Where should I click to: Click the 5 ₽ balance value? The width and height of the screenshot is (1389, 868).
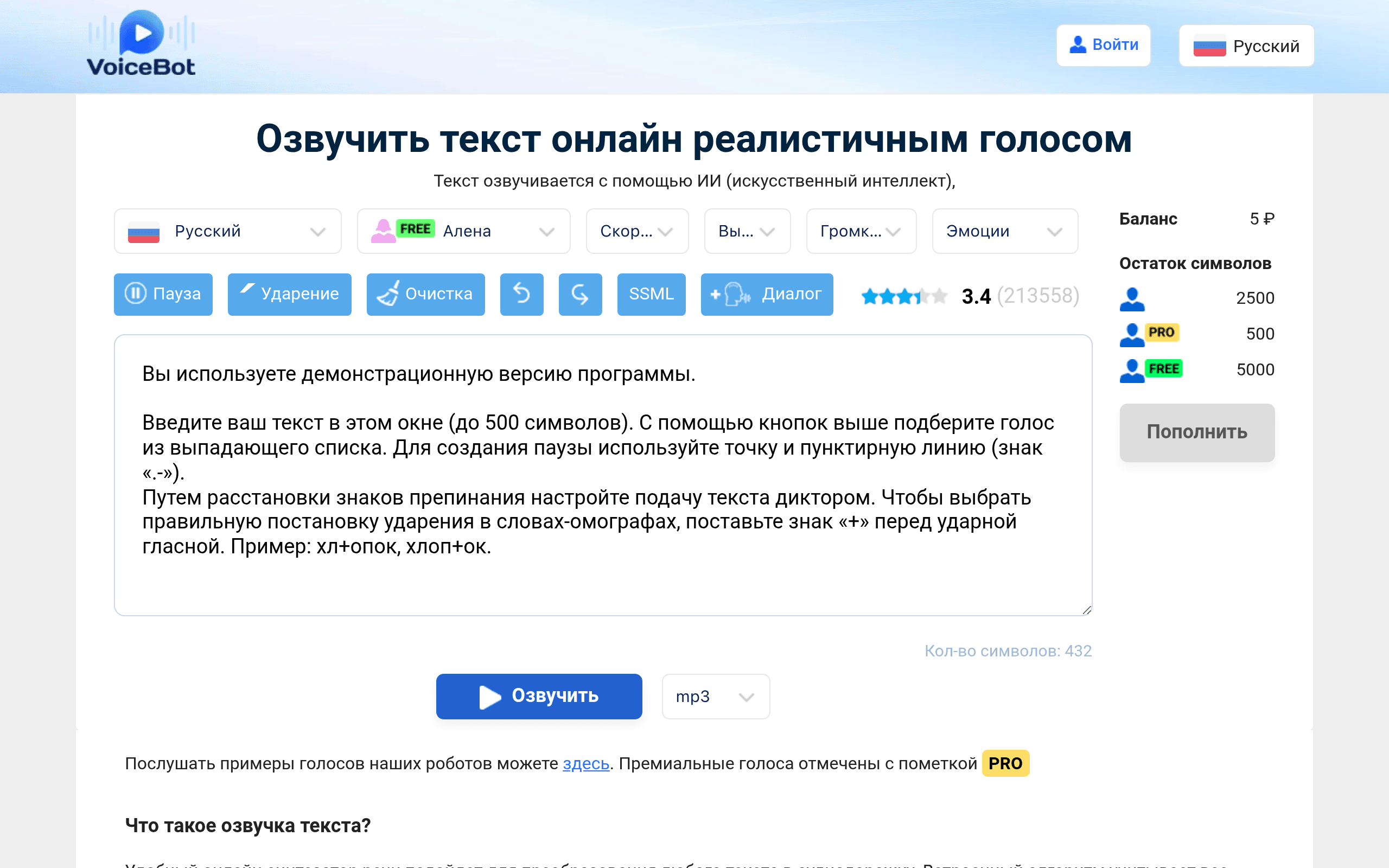pyautogui.click(x=1261, y=219)
